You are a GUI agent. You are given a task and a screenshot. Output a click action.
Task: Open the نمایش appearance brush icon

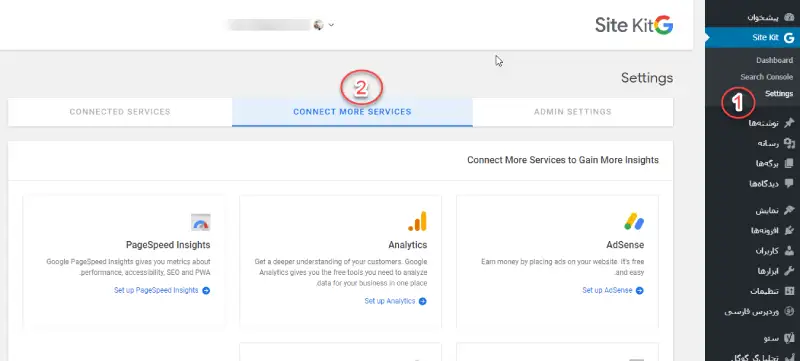(789, 210)
